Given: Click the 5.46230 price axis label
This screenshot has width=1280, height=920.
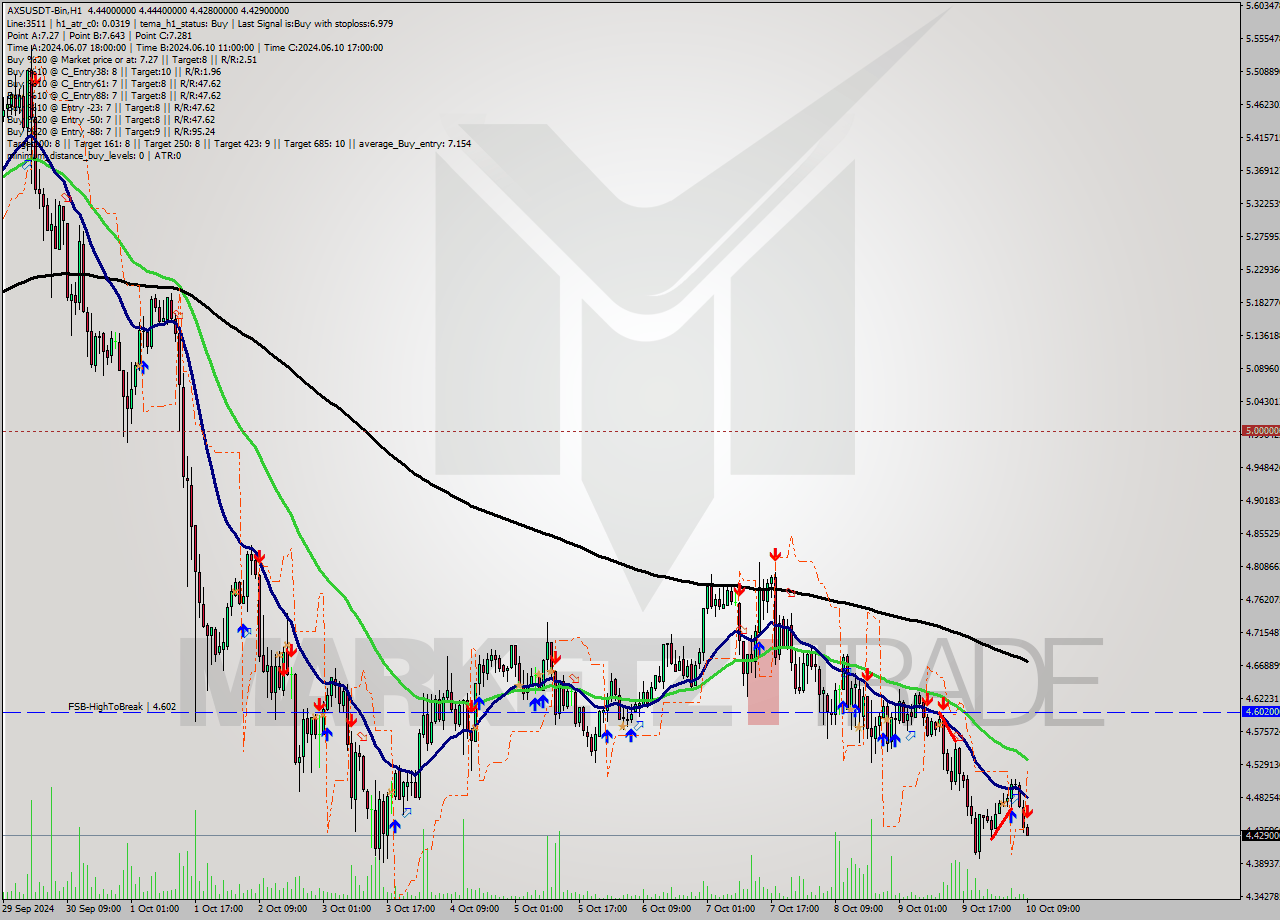Looking at the screenshot, I should (1262, 104).
